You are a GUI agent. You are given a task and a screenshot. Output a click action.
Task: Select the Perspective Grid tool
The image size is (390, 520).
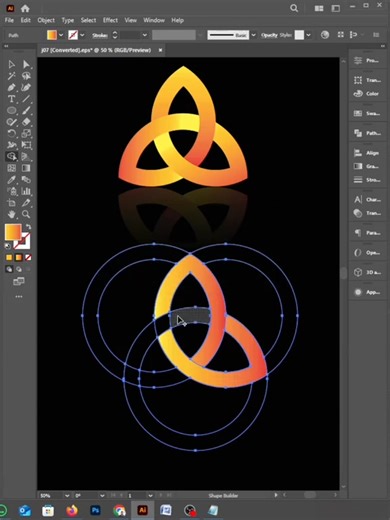pos(26,157)
